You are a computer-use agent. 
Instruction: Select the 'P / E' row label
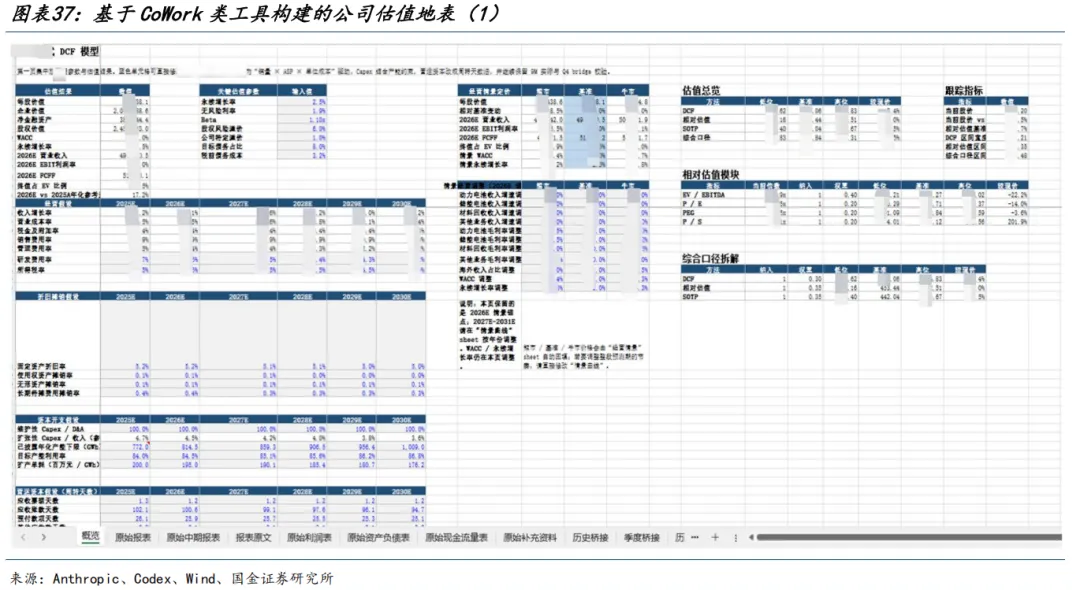[693, 204]
